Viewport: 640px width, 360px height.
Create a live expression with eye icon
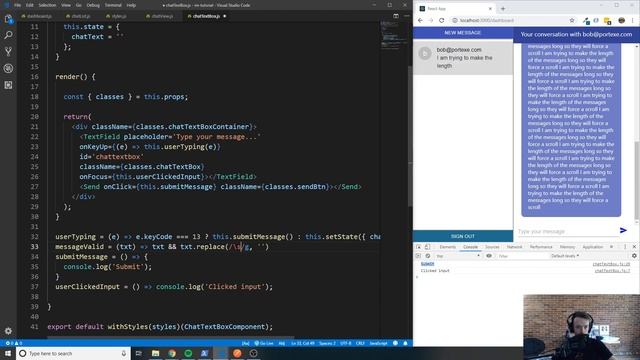489,256
